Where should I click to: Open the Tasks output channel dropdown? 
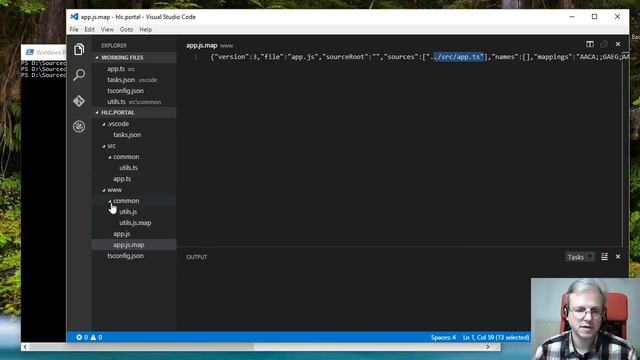579,257
